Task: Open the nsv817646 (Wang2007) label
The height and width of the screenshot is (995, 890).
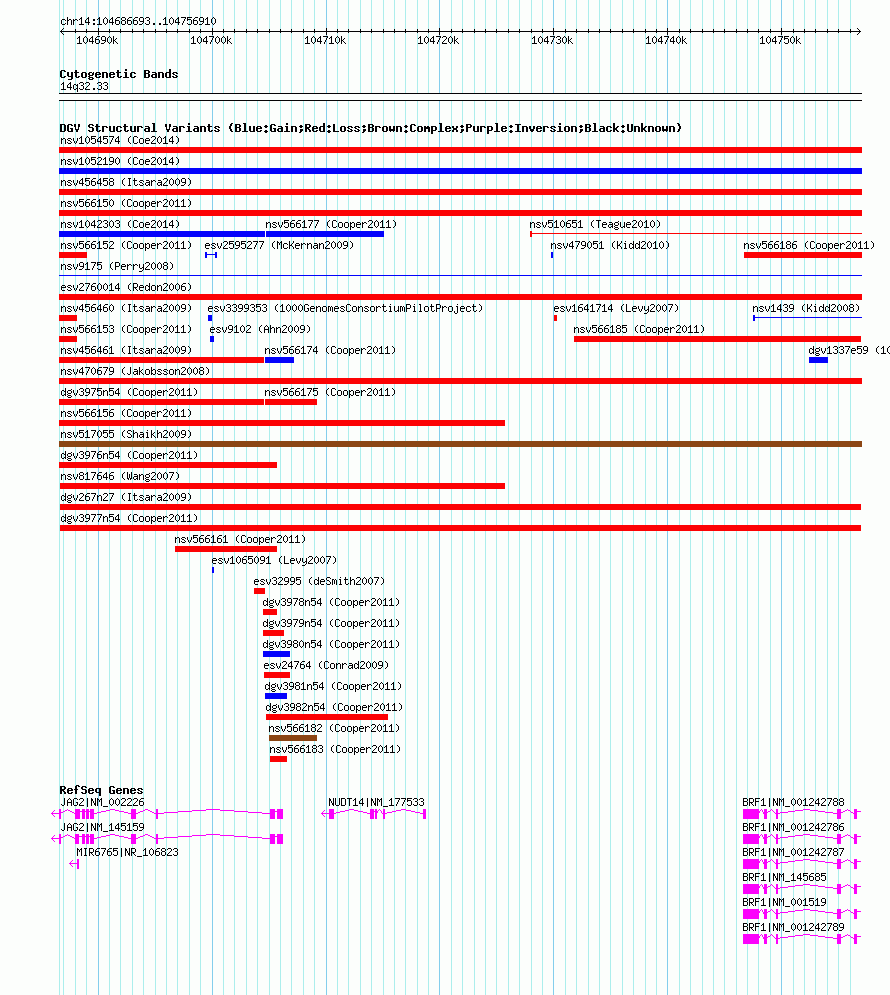Action: click(120, 476)
